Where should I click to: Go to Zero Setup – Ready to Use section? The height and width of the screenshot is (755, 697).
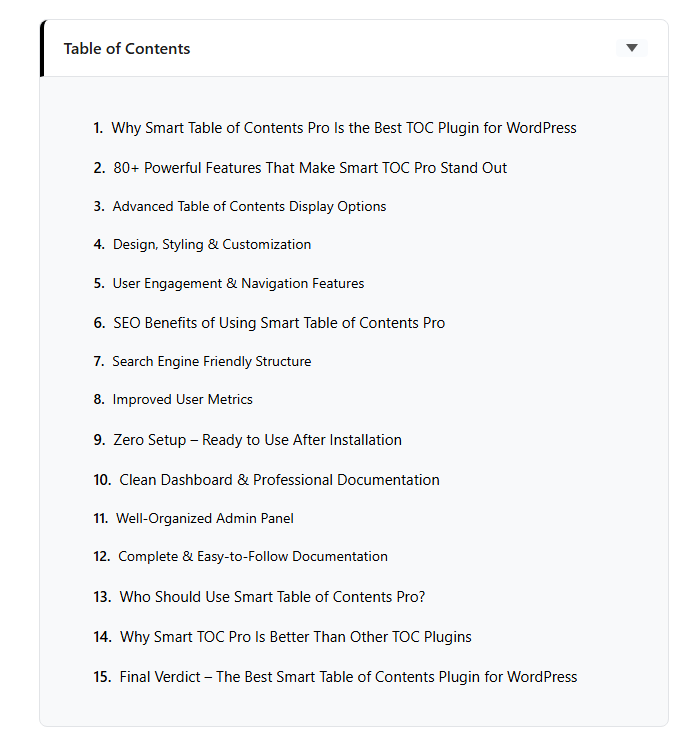(257, 440)
